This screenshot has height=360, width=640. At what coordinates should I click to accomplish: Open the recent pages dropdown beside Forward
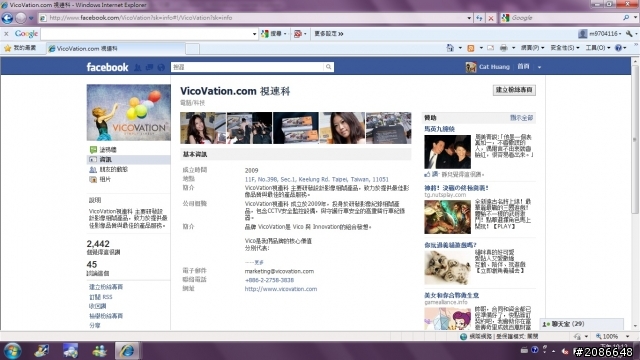[x=31, y=18]
